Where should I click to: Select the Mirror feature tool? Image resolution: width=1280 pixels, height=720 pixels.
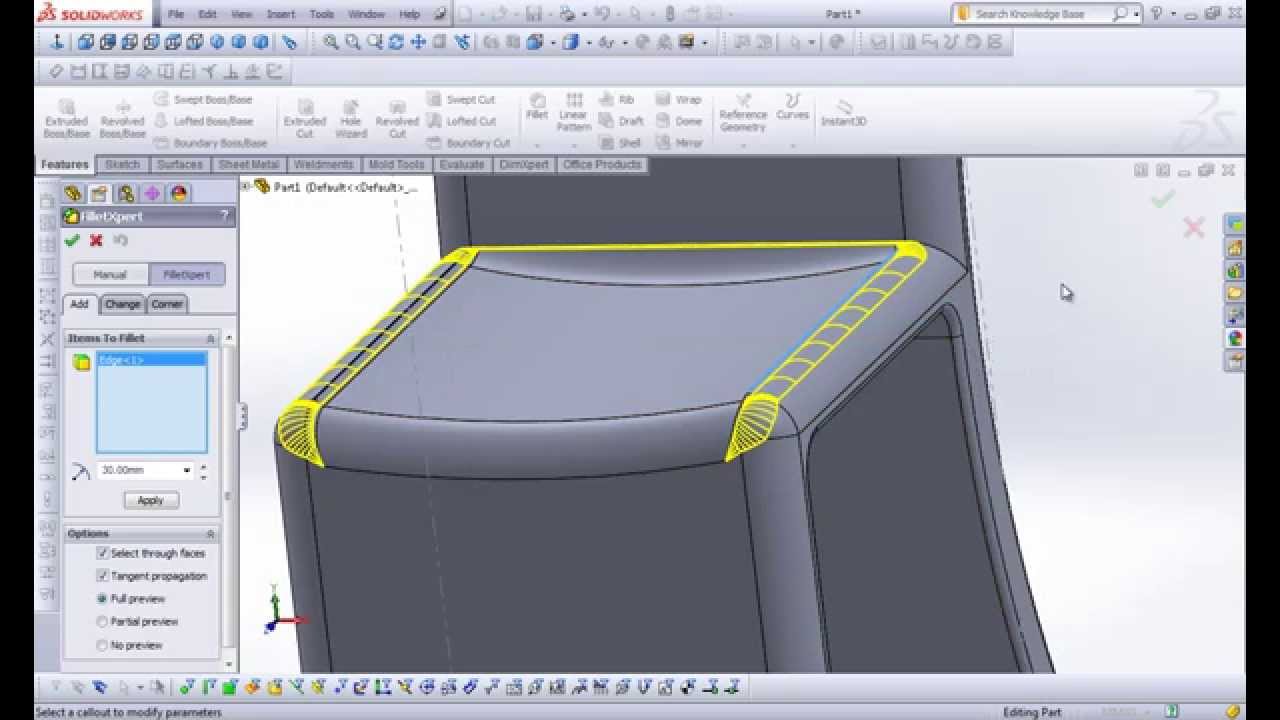pyautogui.click(x=679, y=143)
